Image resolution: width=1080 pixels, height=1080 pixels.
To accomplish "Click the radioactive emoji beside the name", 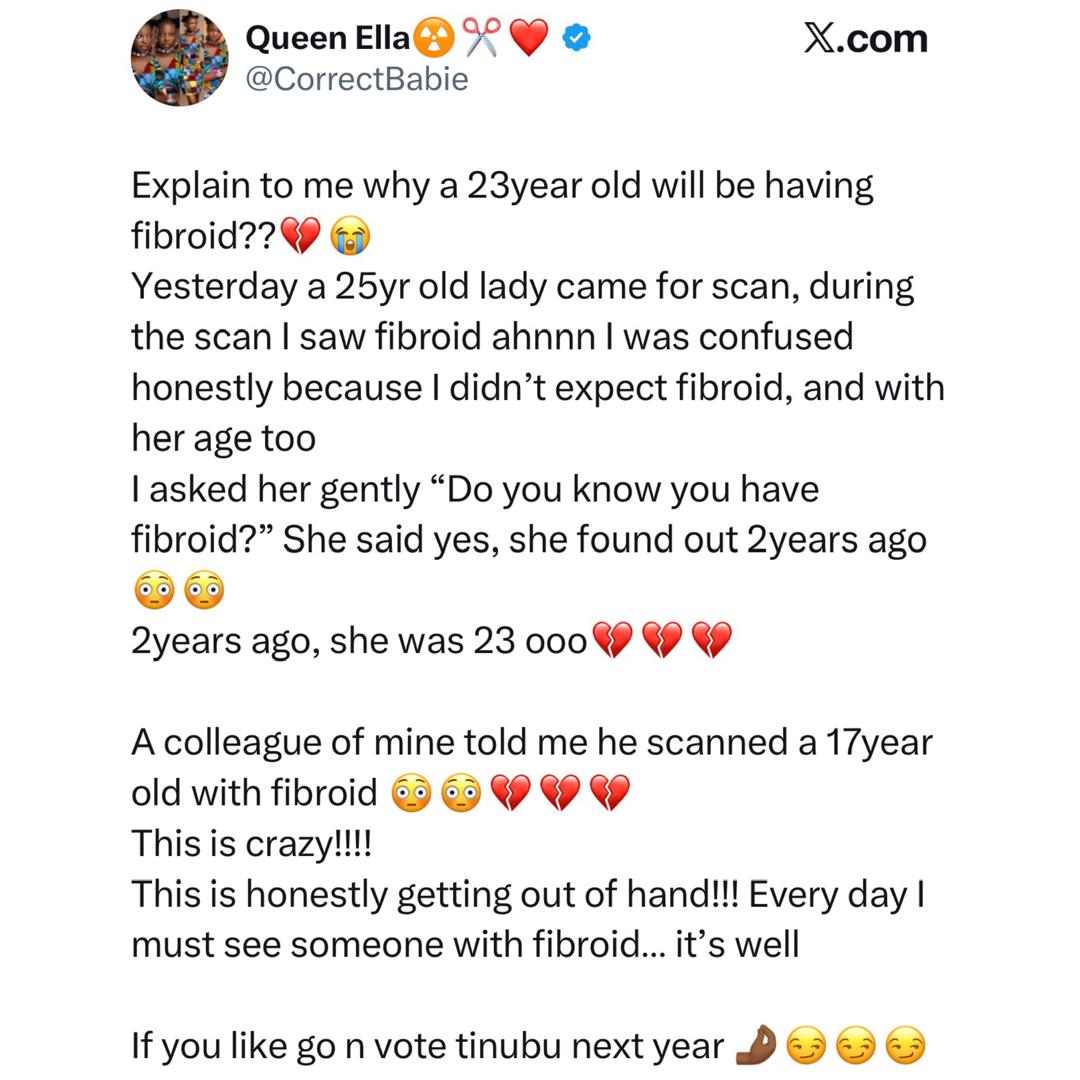I will [436, 39].
